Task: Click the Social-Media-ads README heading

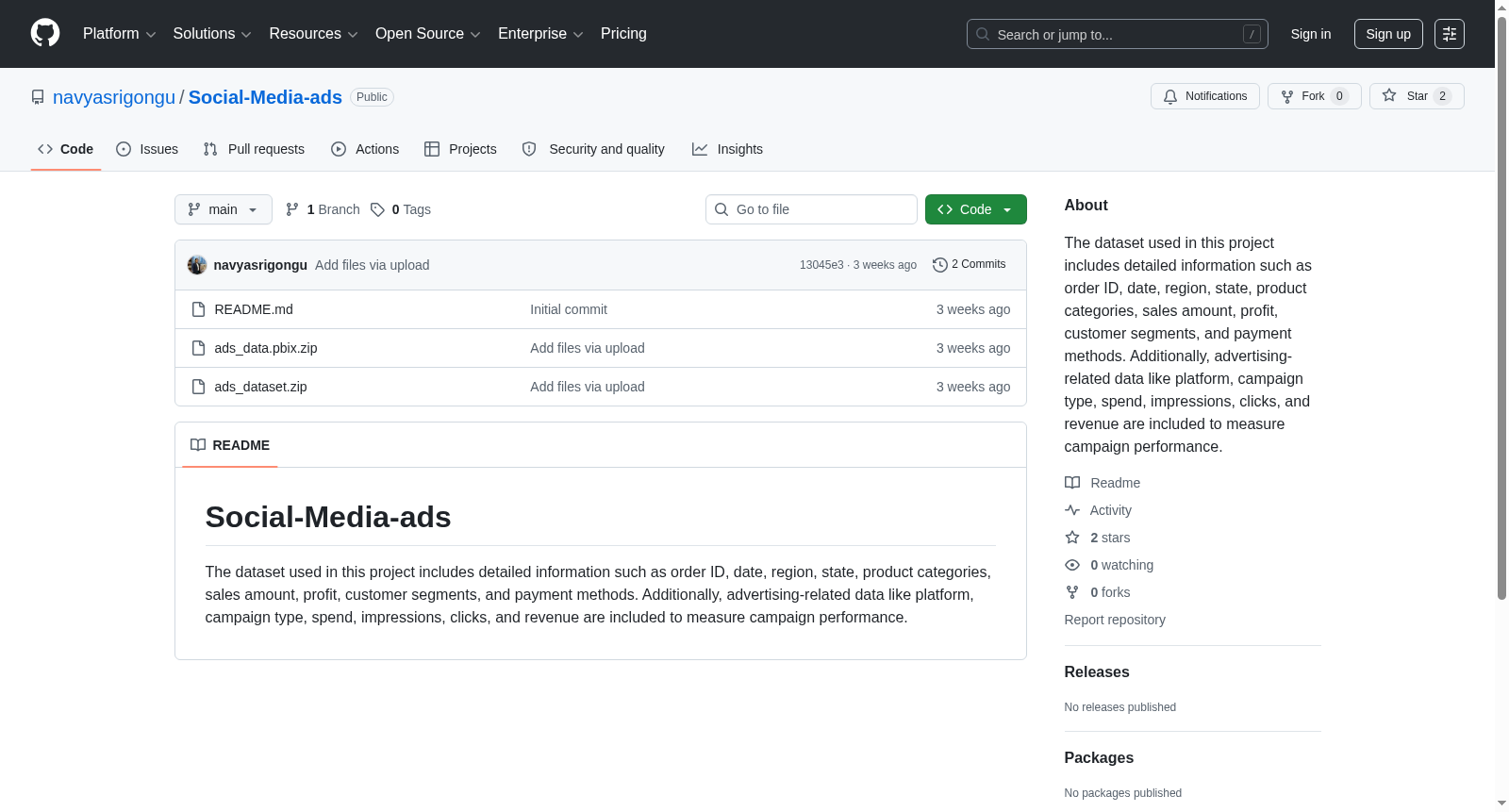Action: [x=328, y=517]
